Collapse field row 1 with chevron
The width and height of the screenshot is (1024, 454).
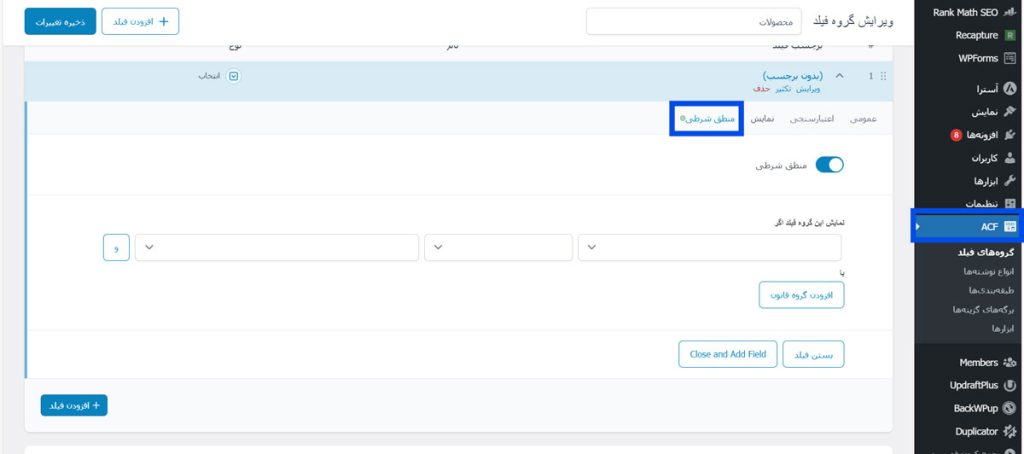839,76
